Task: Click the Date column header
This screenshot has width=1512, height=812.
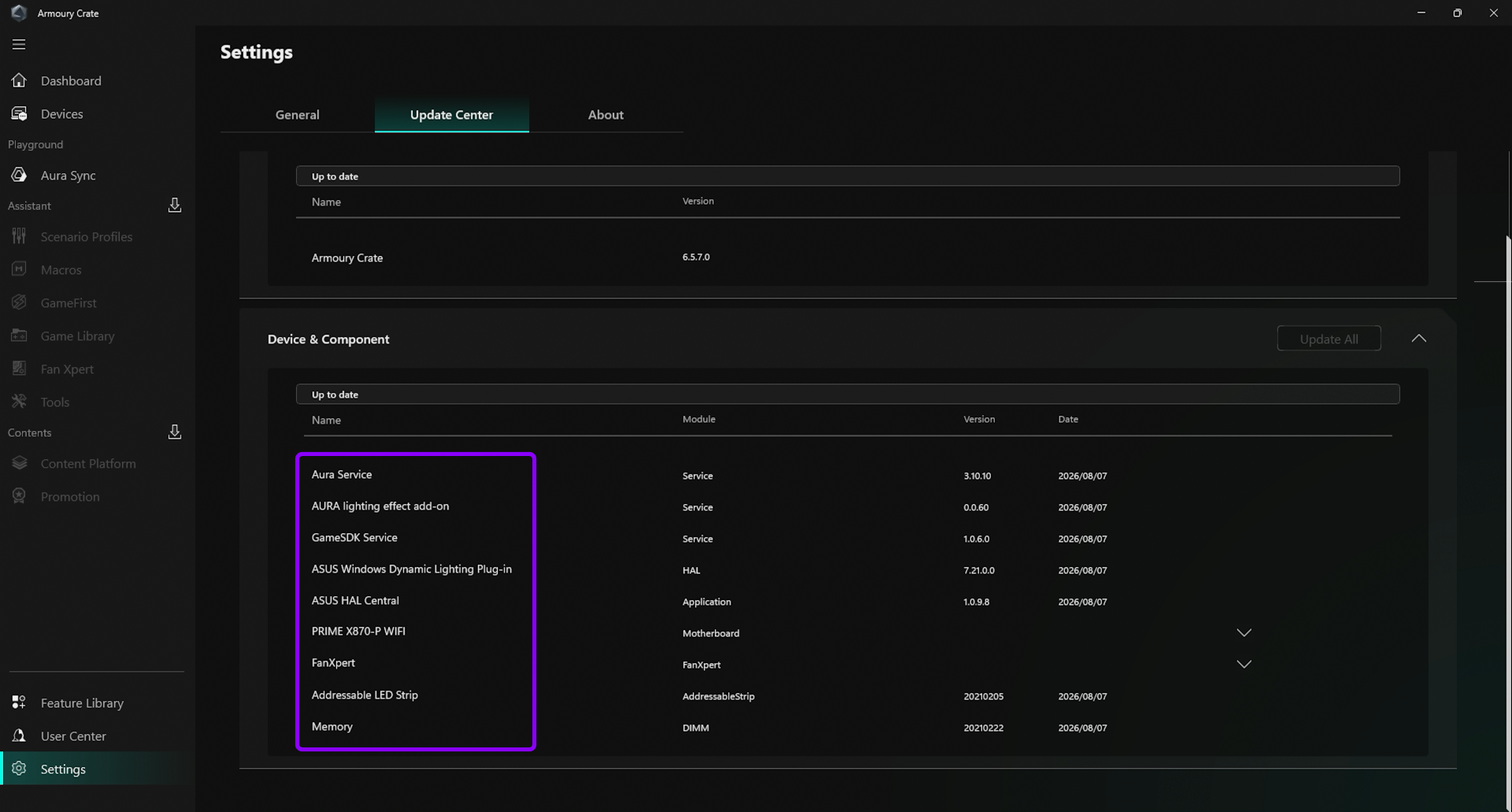Action: (x=1068, y=420)
